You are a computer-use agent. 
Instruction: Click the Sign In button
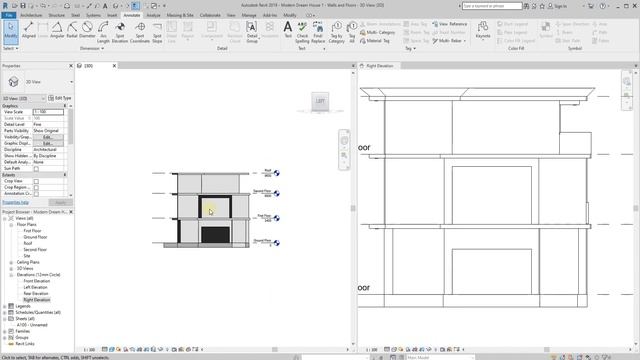558,6
